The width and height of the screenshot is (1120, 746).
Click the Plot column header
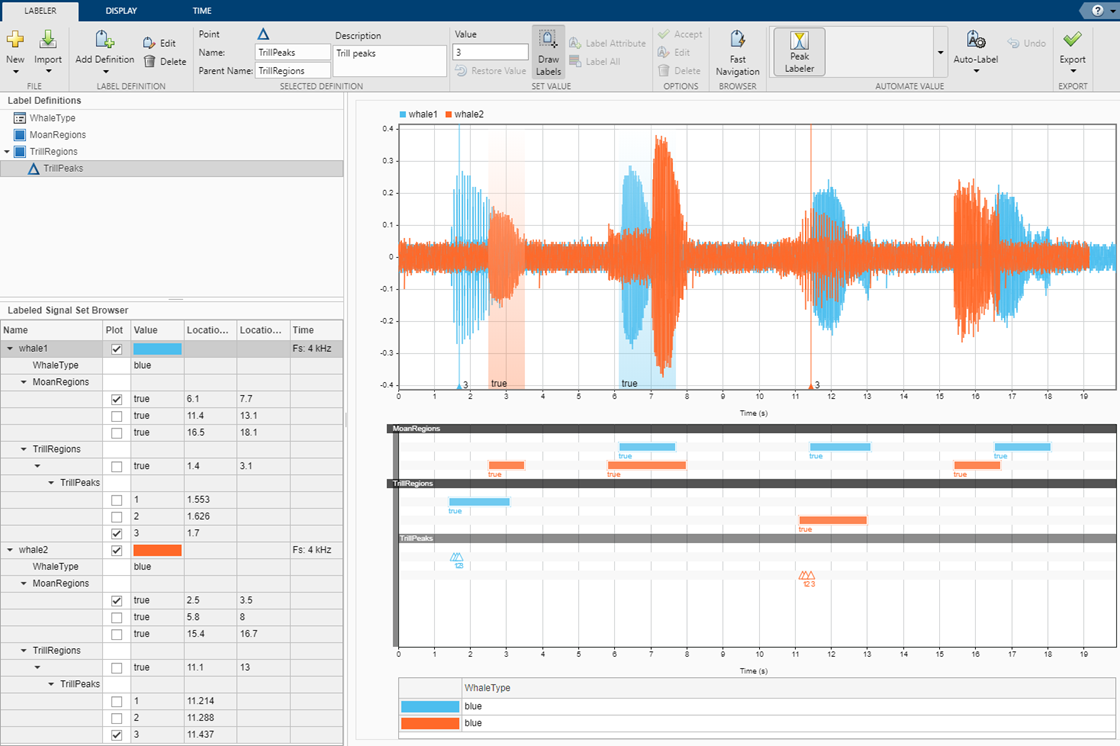click(x=114, y=330)
